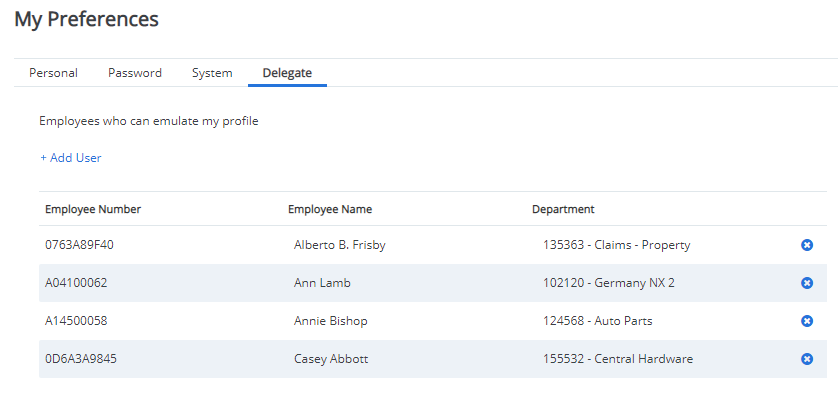Switch to the Password tab

[x=135, y=73]
